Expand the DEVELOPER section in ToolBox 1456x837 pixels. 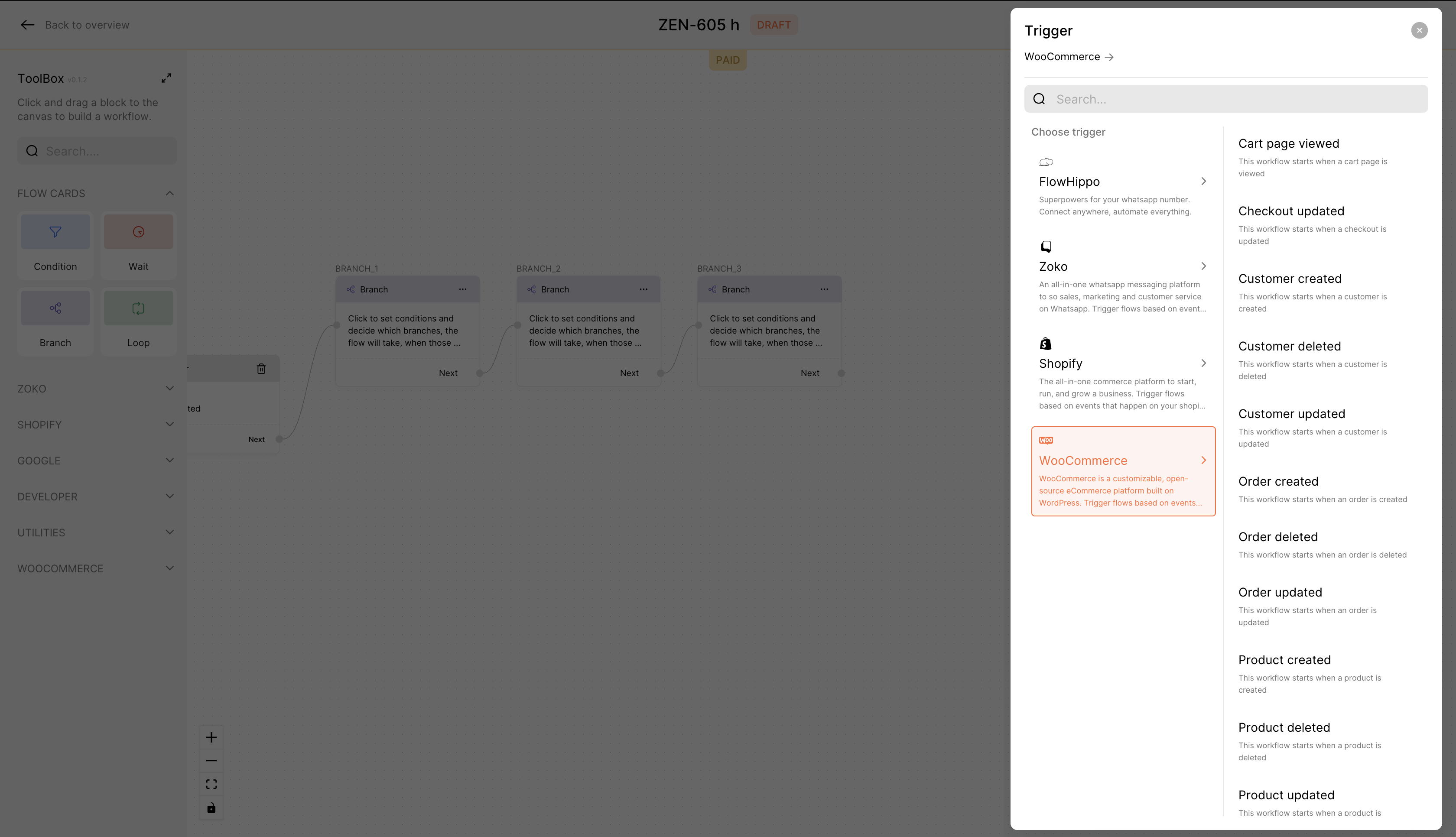pyautogui.click(x=169, y=496)
